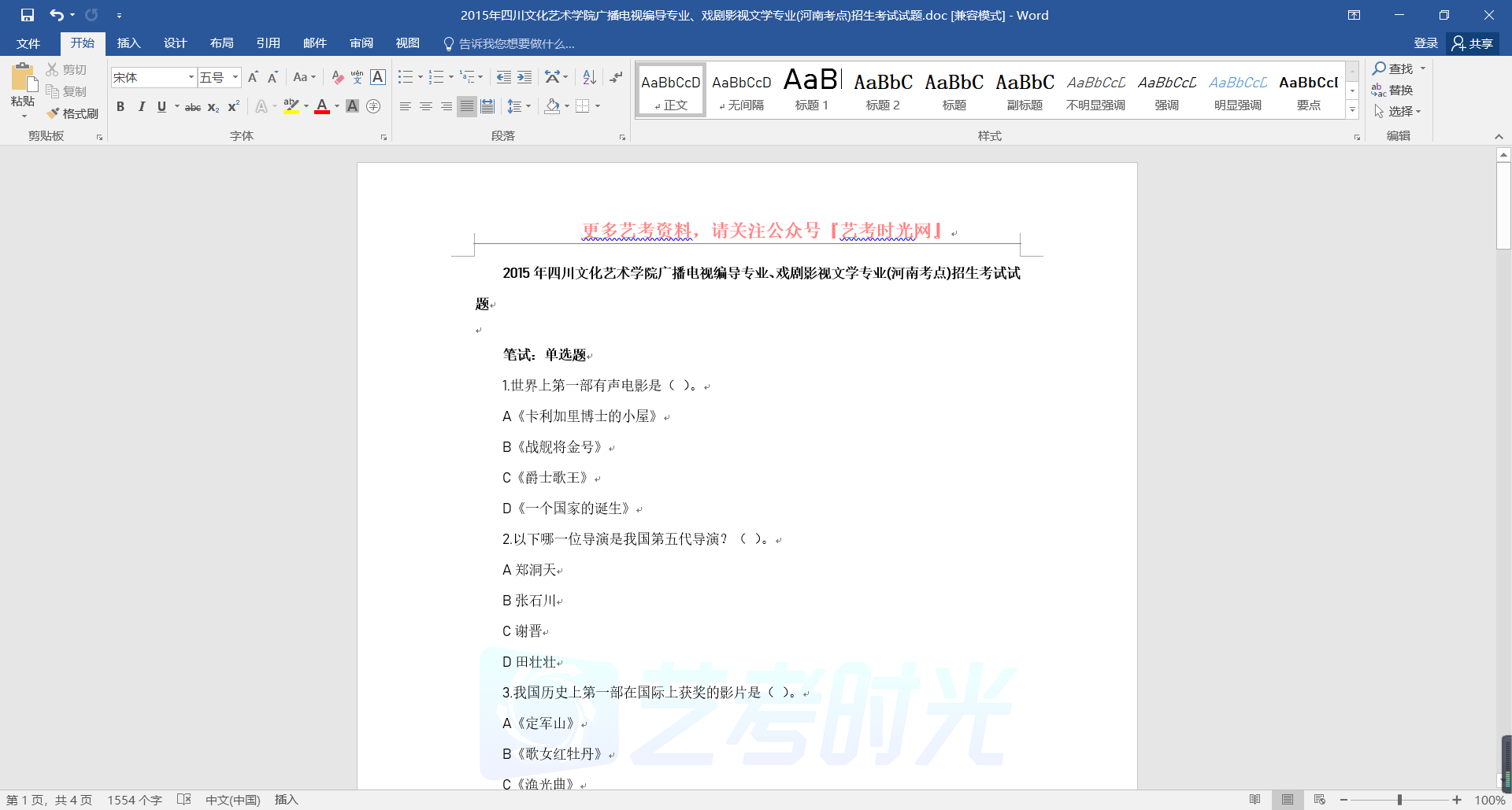The width and height of the screenshot is (1512, 810).
Task: Click the Save icon in quick access toolbar
Action: coord(28,15)
